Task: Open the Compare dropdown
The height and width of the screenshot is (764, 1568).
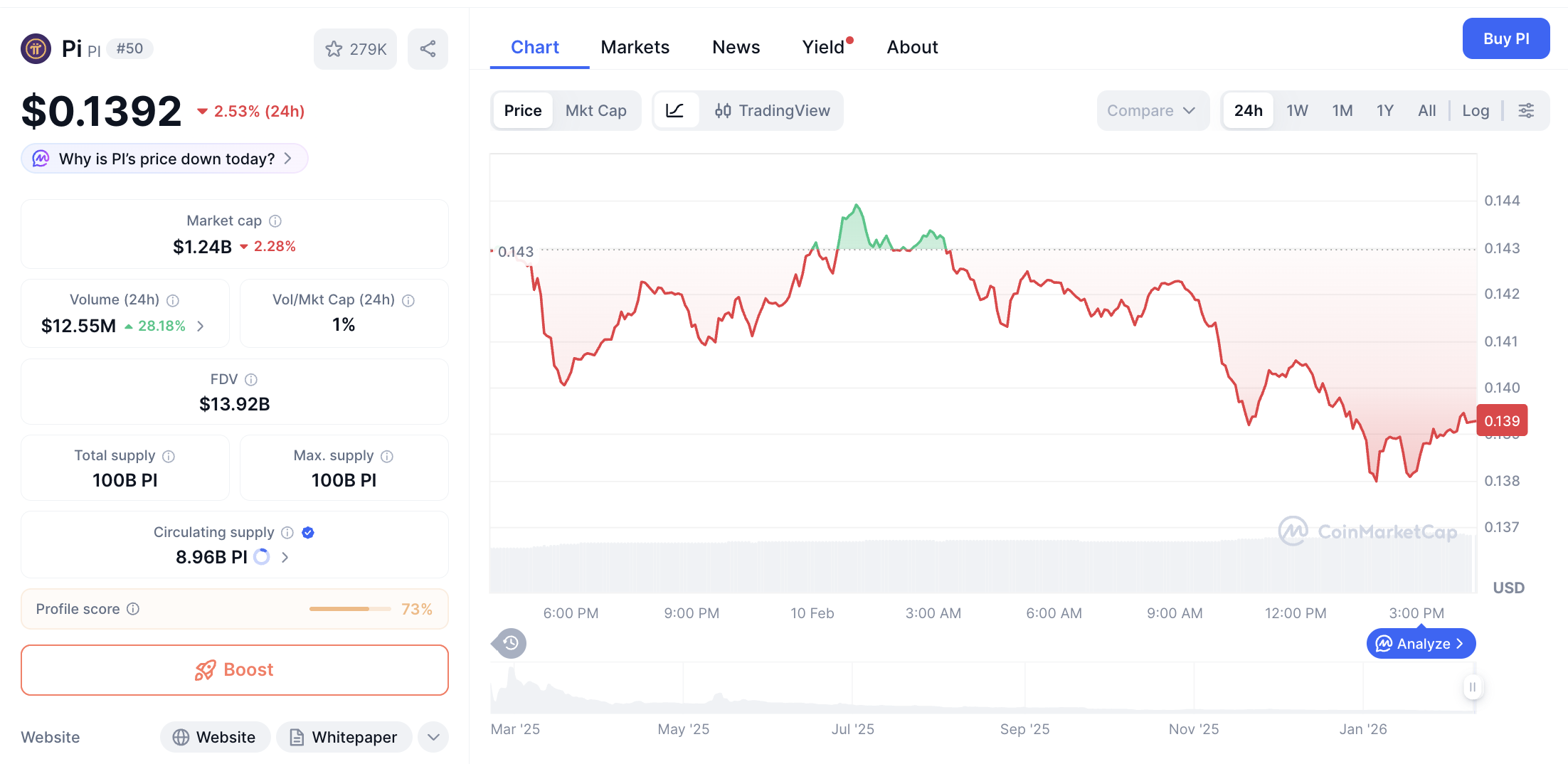Action: pyautogui.click(x=1153, y=110)
